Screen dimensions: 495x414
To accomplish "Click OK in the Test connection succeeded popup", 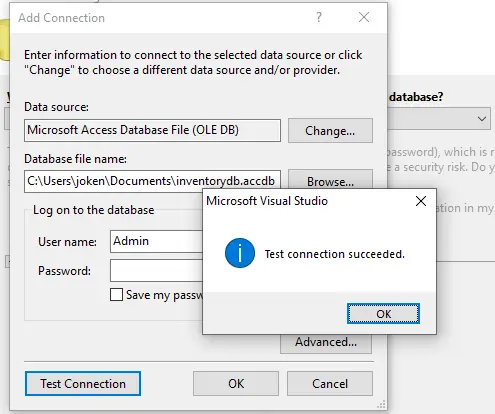I will (383, 313).
